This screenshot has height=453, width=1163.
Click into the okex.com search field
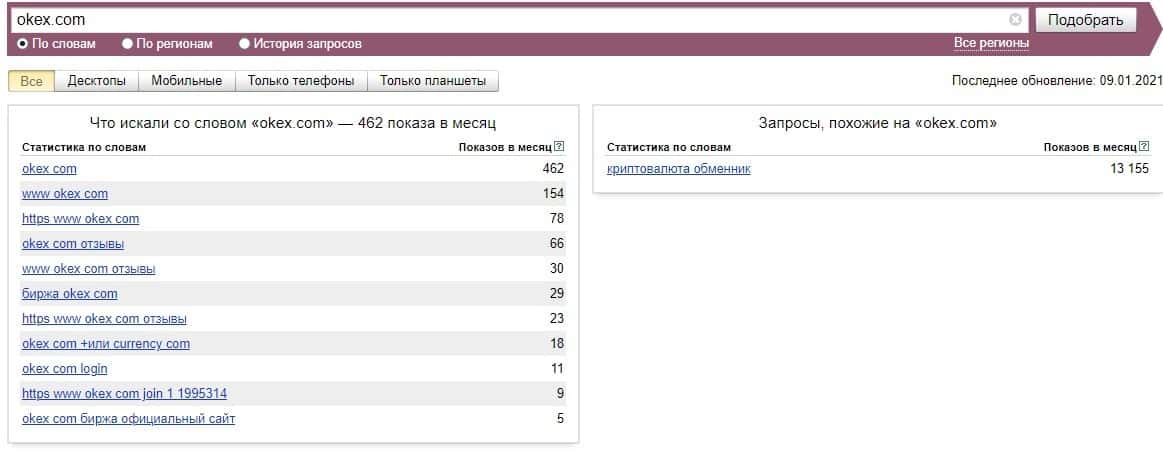click(x=500, y=20)
